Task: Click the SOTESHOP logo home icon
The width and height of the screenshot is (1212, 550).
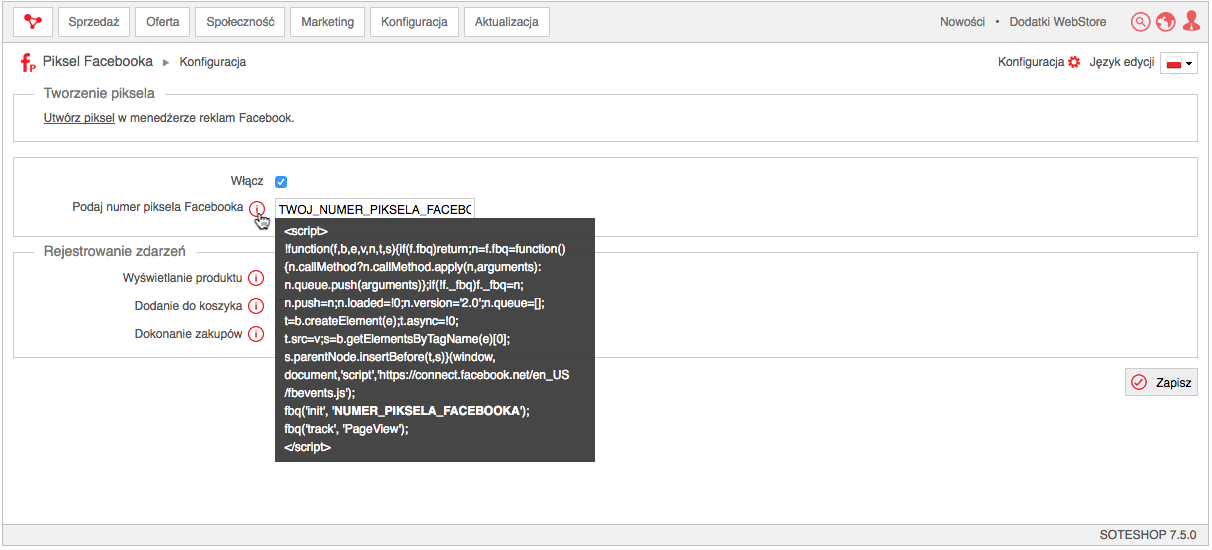Action: 33,21
